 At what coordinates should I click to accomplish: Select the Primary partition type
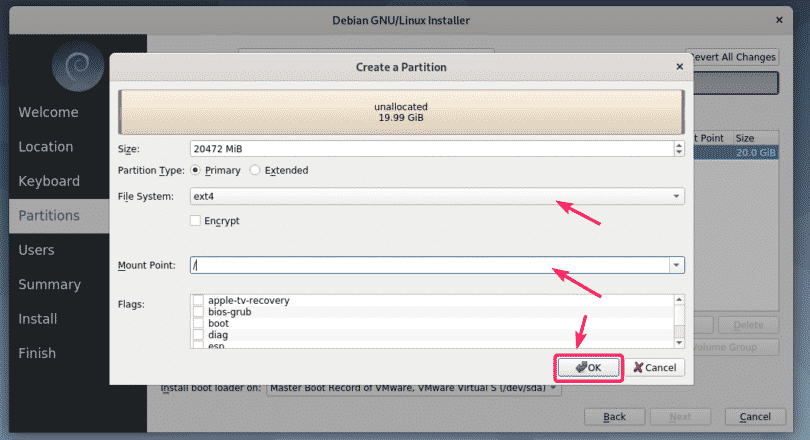coord(195,170)
